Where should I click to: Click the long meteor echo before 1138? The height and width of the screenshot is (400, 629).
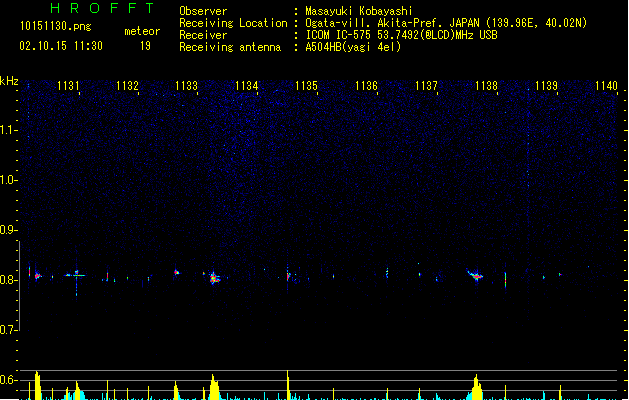coord(476,275)
